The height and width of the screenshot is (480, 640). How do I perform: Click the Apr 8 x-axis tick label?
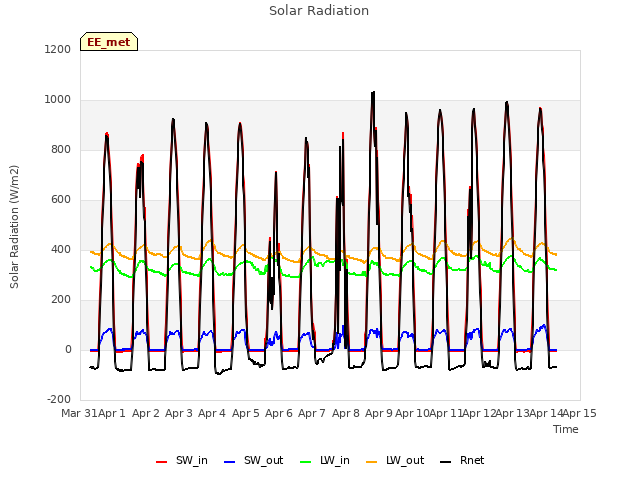346,413
